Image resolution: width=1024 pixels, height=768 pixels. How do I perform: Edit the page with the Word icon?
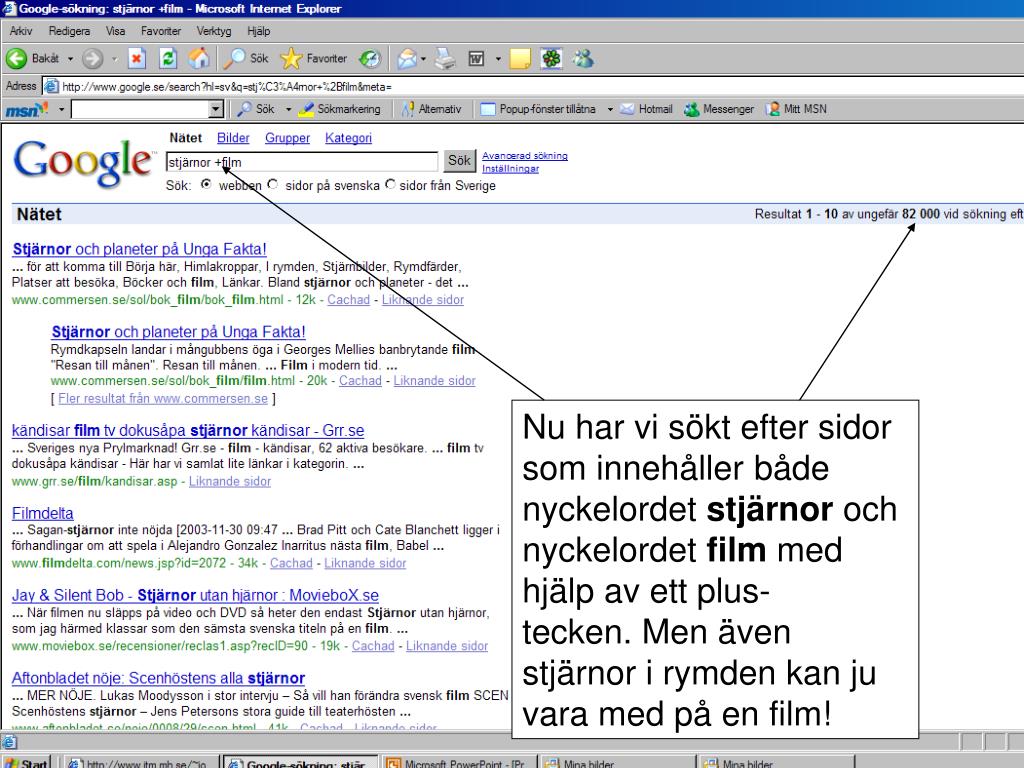point(477,59)
